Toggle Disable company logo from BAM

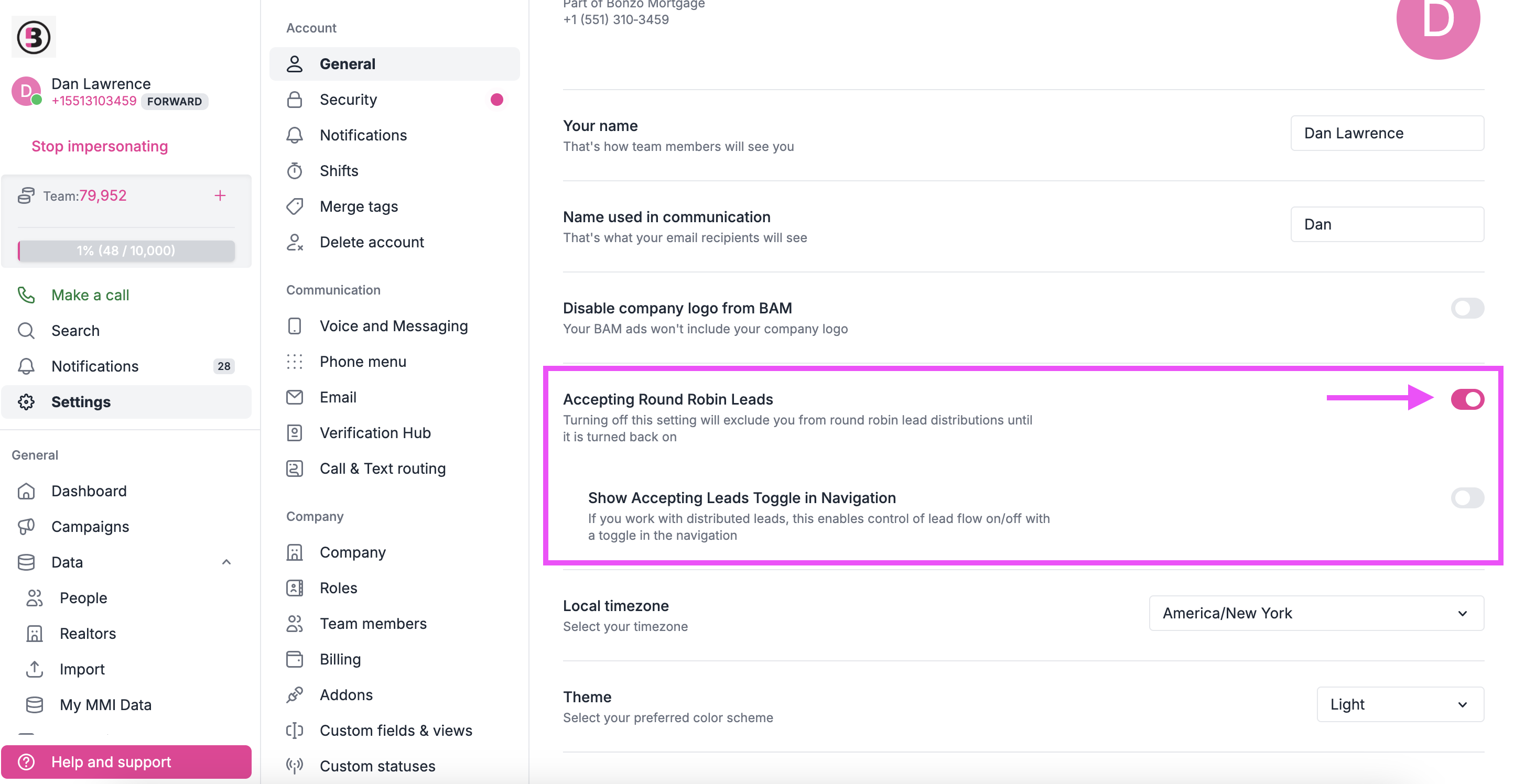[1467, 308]
